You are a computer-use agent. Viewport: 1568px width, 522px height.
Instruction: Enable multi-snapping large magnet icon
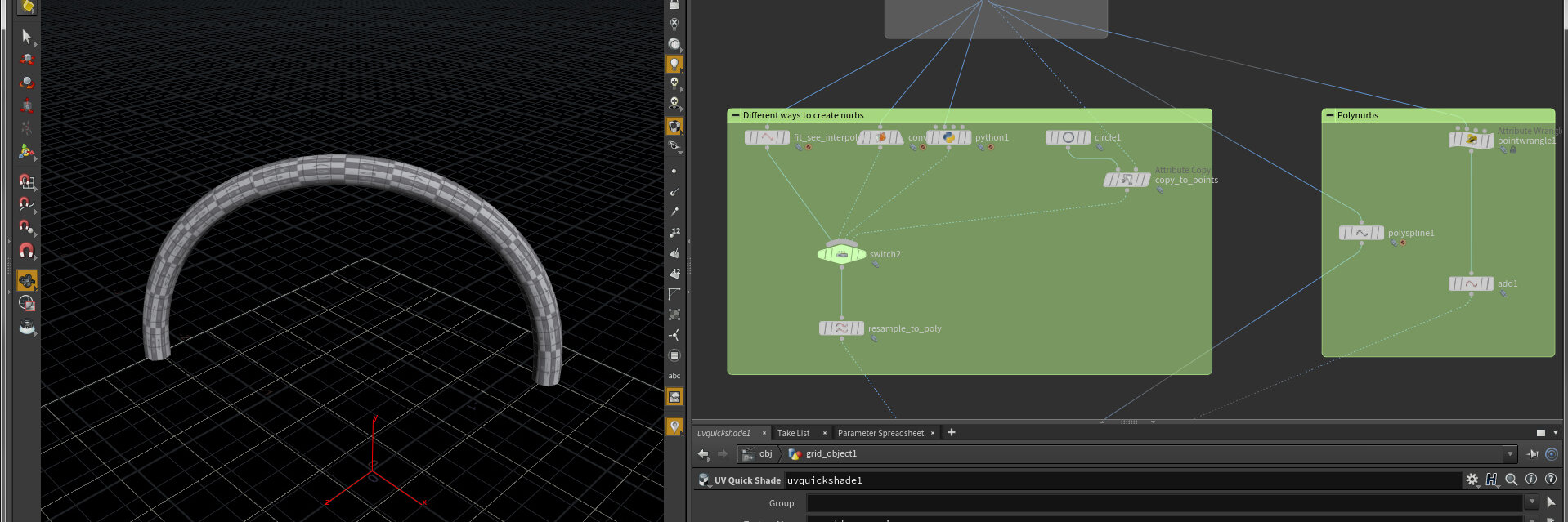click(26, 250)
